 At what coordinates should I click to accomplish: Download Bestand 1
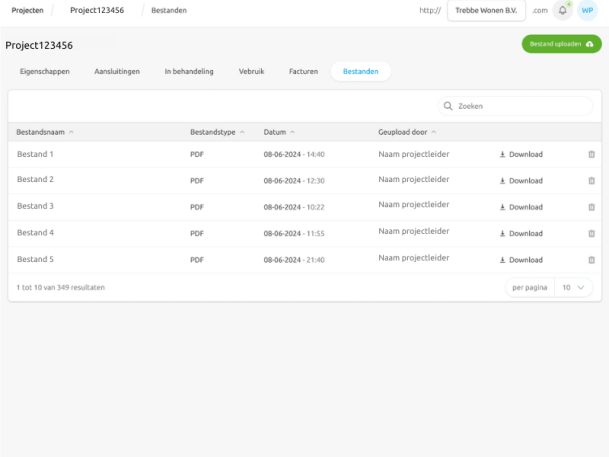point(521,155)
